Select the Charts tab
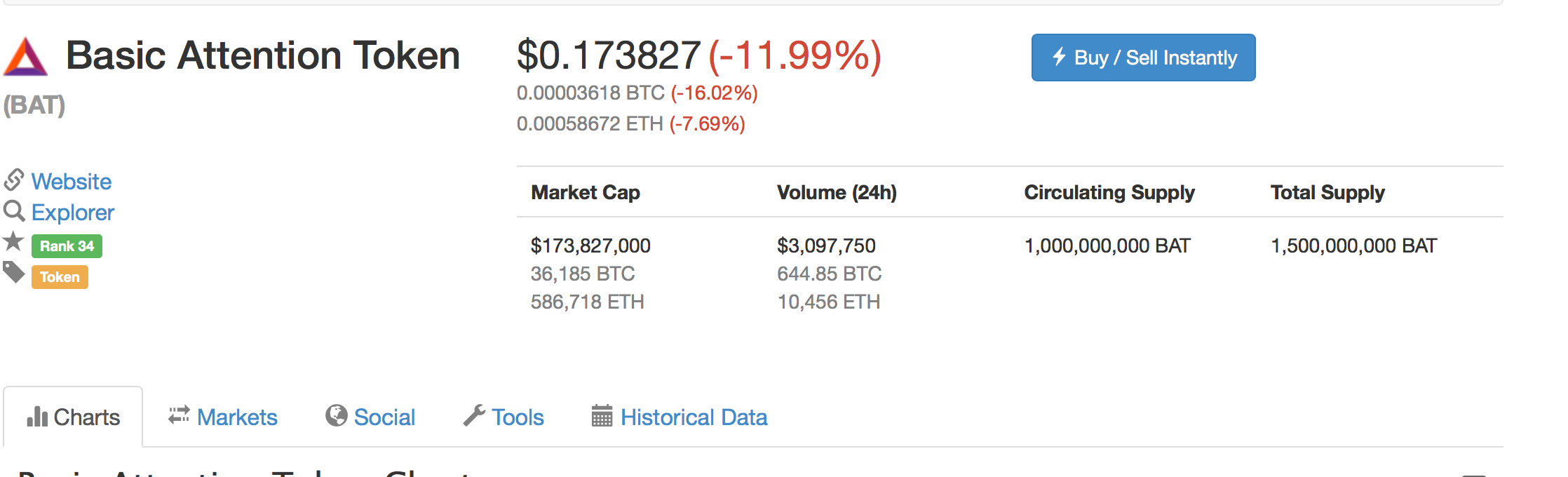The image size is (1568, 477). tap(73, 417)
